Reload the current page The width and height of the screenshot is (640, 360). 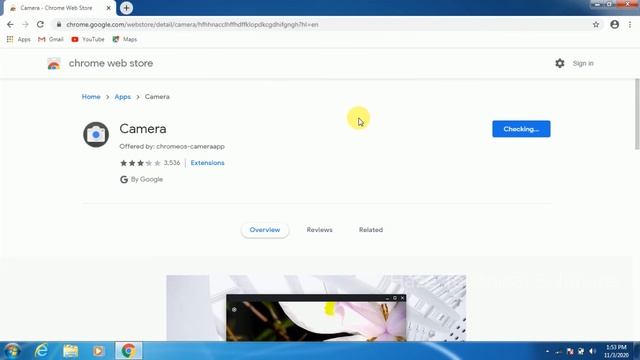tap(40, 24)
